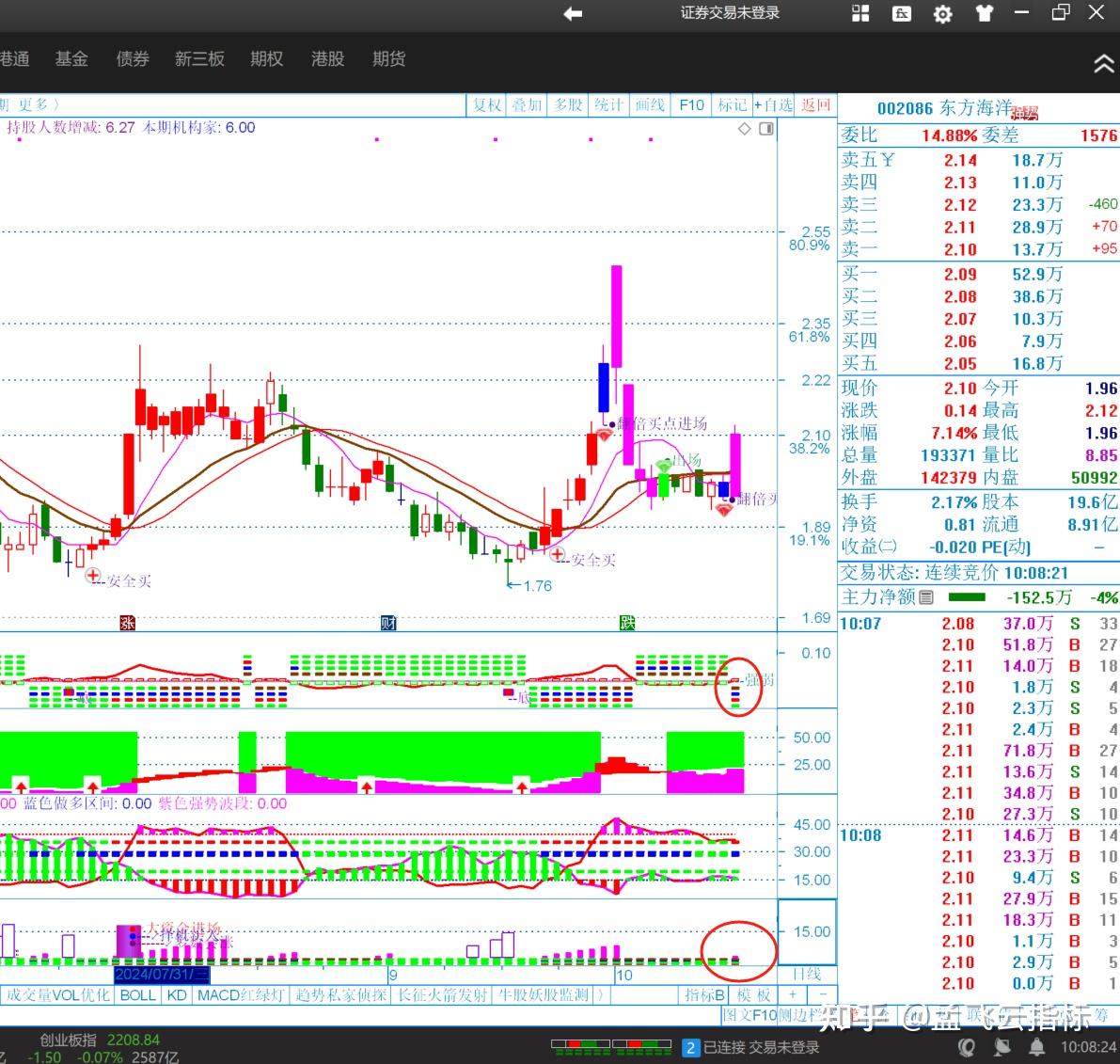Toggle the chart side panel icon
This screenshot has height=1064, width=1120.
pyautogui.click(x=766, y=129)
